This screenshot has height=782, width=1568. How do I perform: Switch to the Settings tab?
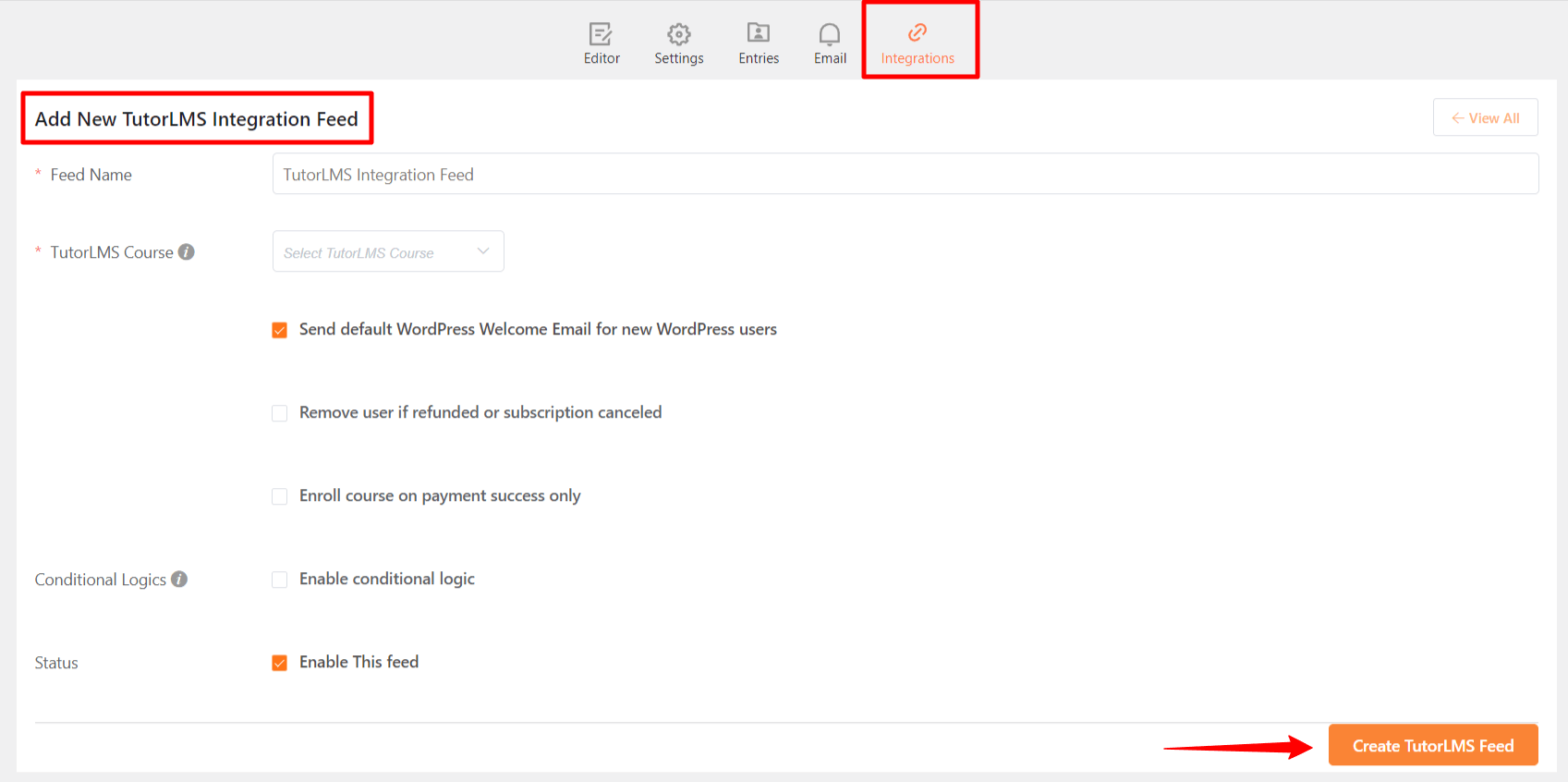coord(679,43)
